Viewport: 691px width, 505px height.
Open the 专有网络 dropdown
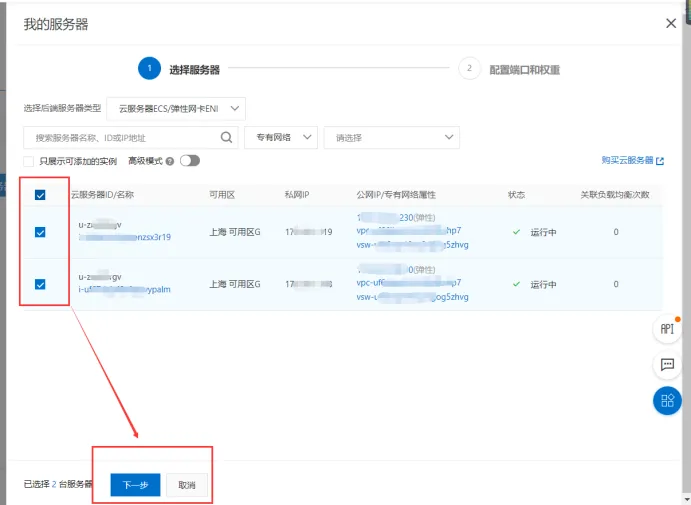[281, 137]
